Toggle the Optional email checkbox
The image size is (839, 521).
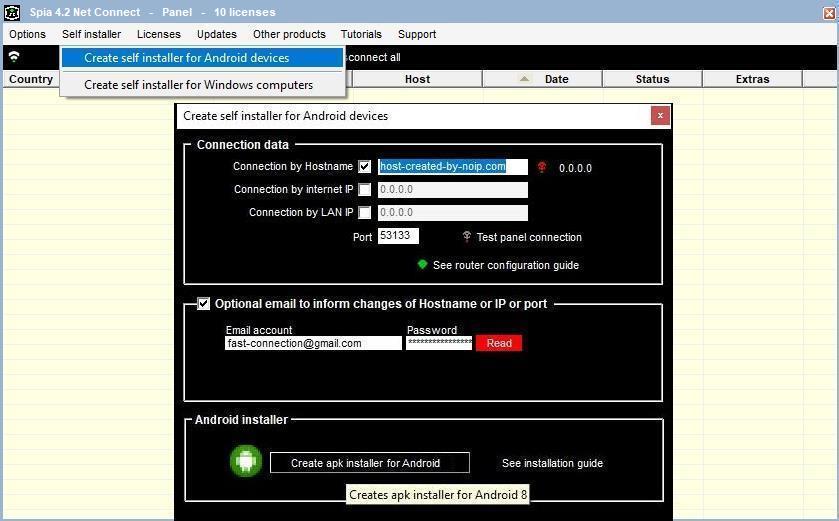click(x=203, y=304)
